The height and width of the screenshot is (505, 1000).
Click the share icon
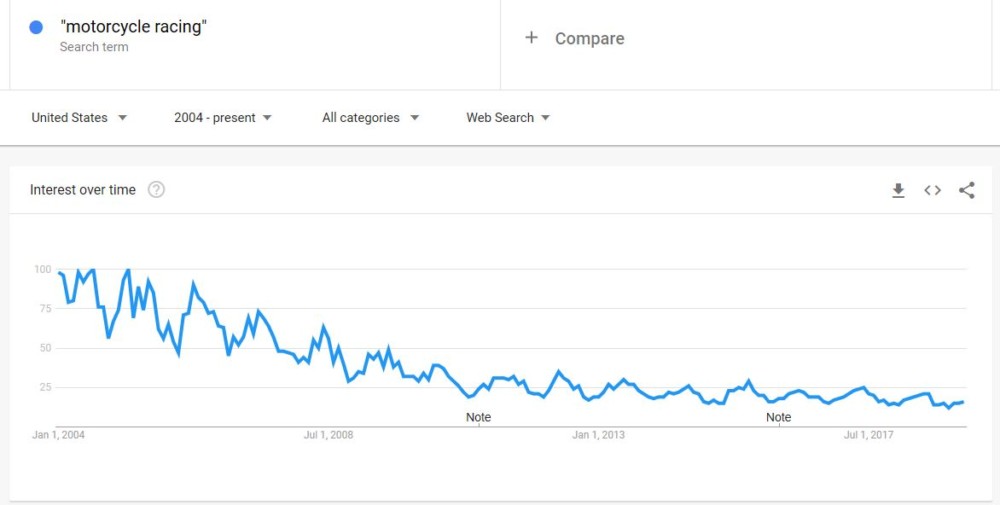click(966, 190)
